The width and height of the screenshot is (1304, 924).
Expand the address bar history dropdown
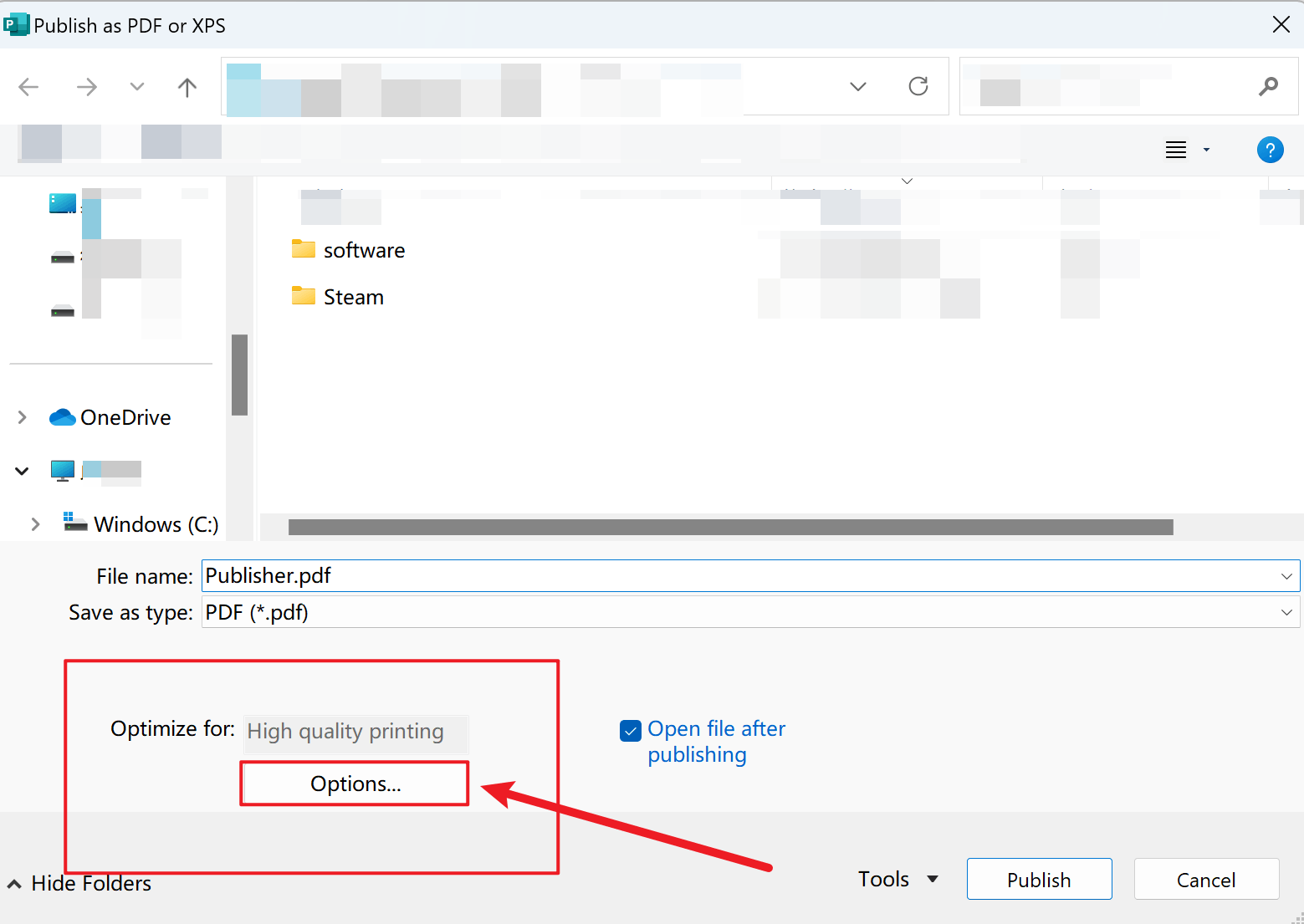point(858,86)
